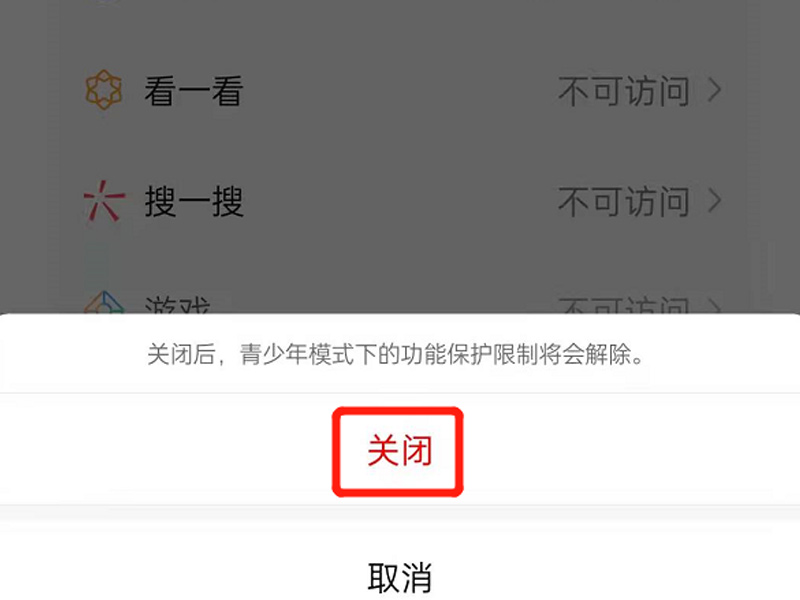Image resolution: width=800 pixels, height=600 pixels.
Task: Dismiss the sheet with 取消
Action: (399, 578)
